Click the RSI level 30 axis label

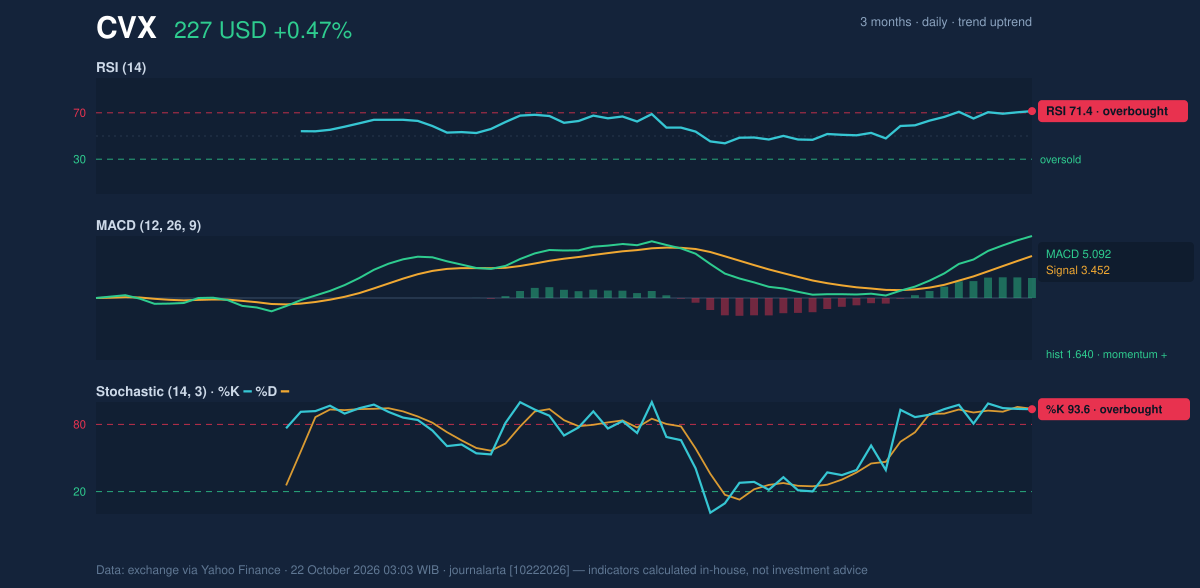pos(79,159)
